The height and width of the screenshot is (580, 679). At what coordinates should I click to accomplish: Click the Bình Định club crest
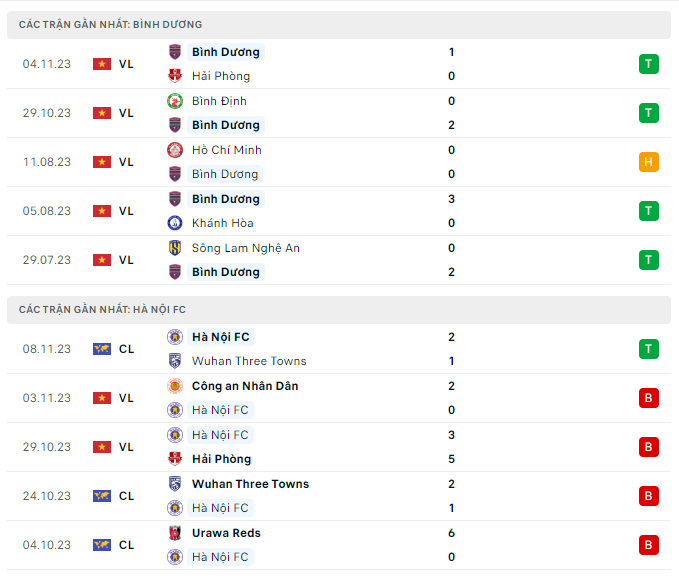click(175, 101)
